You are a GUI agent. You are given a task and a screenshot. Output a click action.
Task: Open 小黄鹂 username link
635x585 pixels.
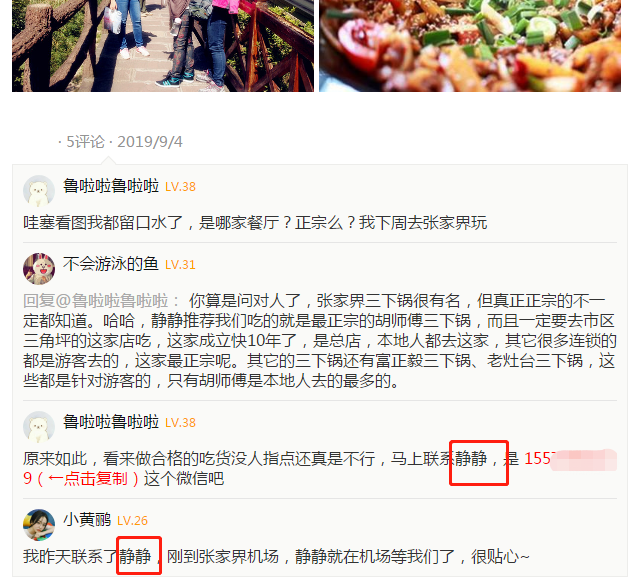point(87,520)
